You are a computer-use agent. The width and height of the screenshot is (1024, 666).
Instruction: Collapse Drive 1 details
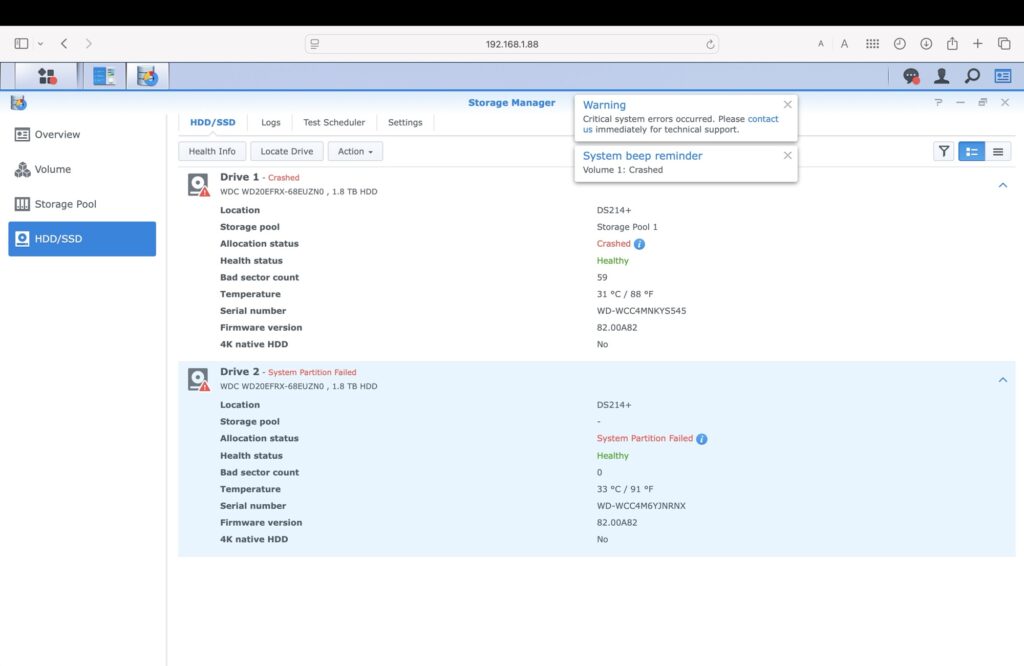(x=1003, y=185)
